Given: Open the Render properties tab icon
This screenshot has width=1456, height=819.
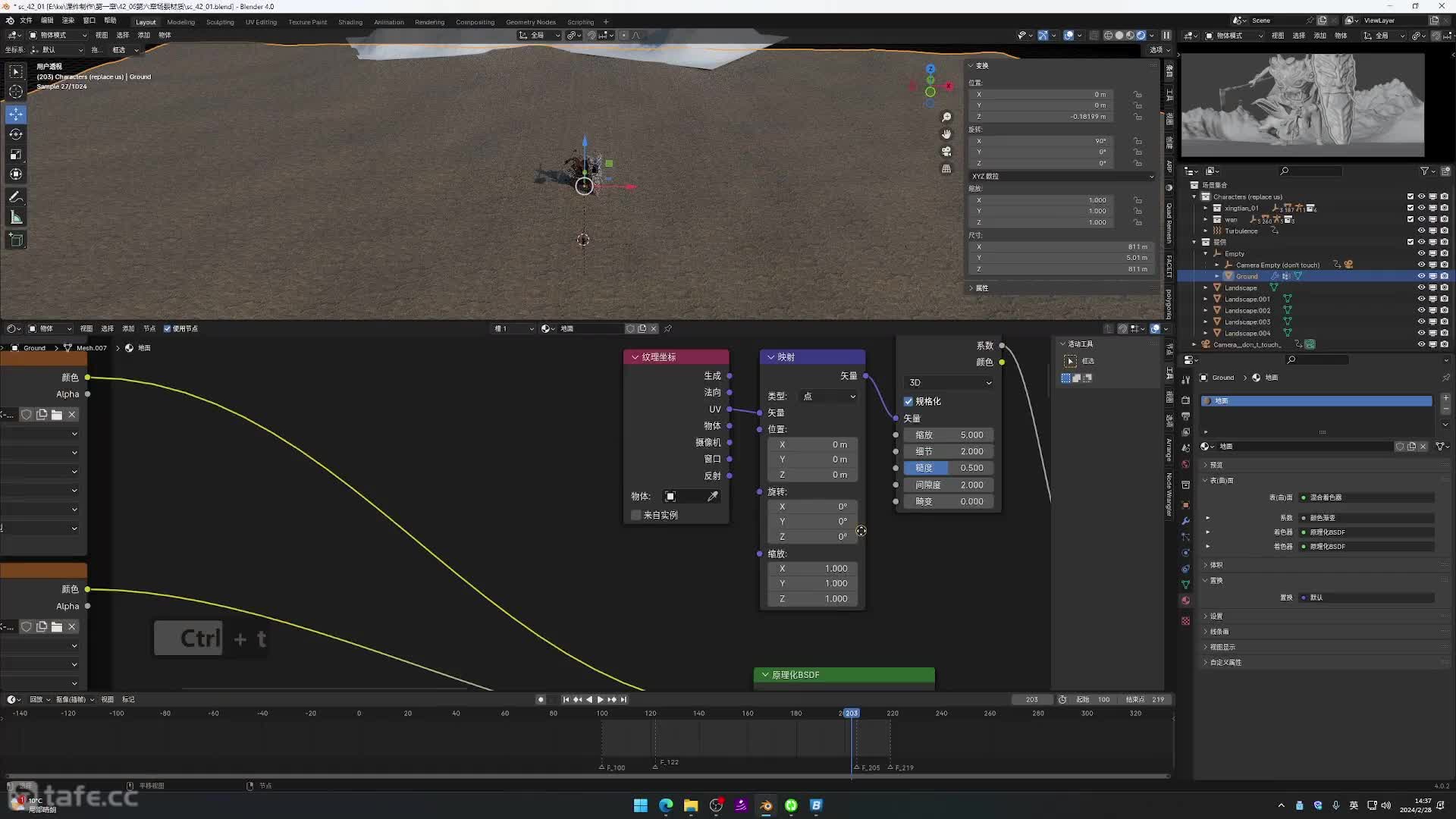Looking at the screenshot, I should tap(1186, 400).
